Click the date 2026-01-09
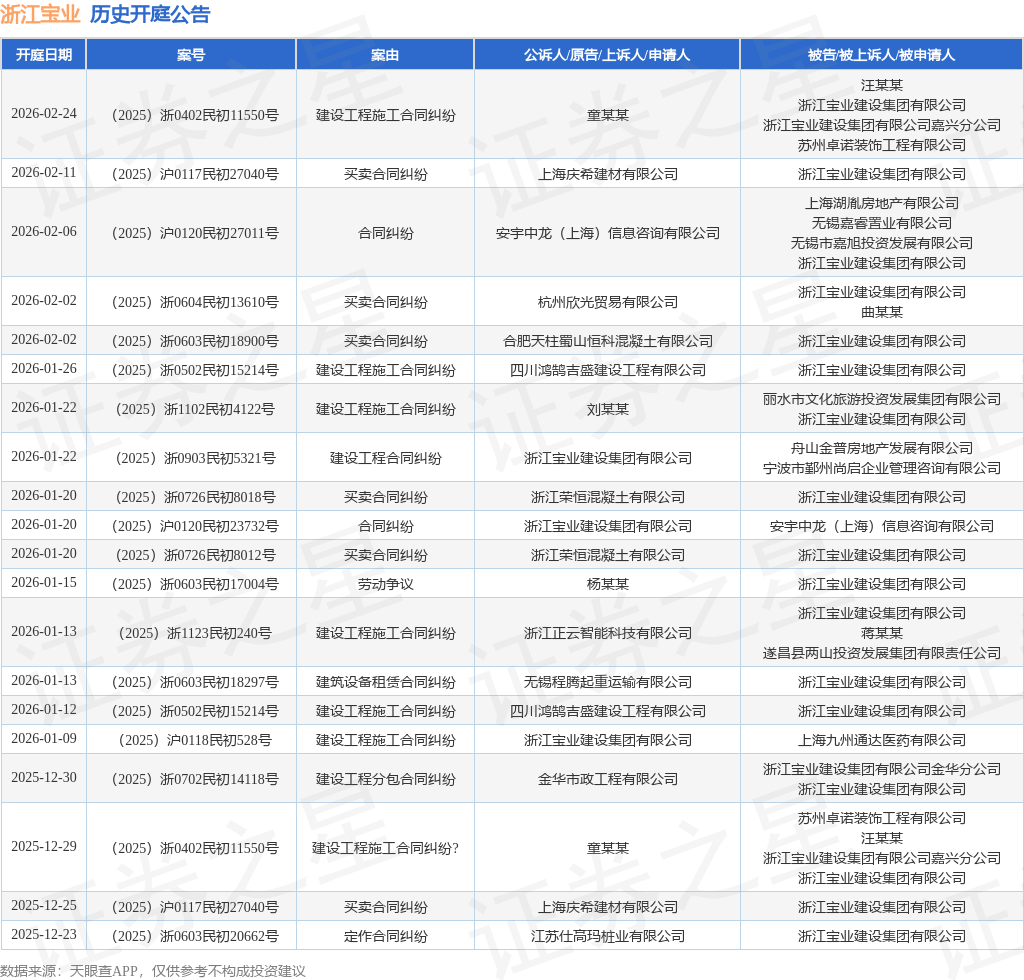 [x=44, y=738]
